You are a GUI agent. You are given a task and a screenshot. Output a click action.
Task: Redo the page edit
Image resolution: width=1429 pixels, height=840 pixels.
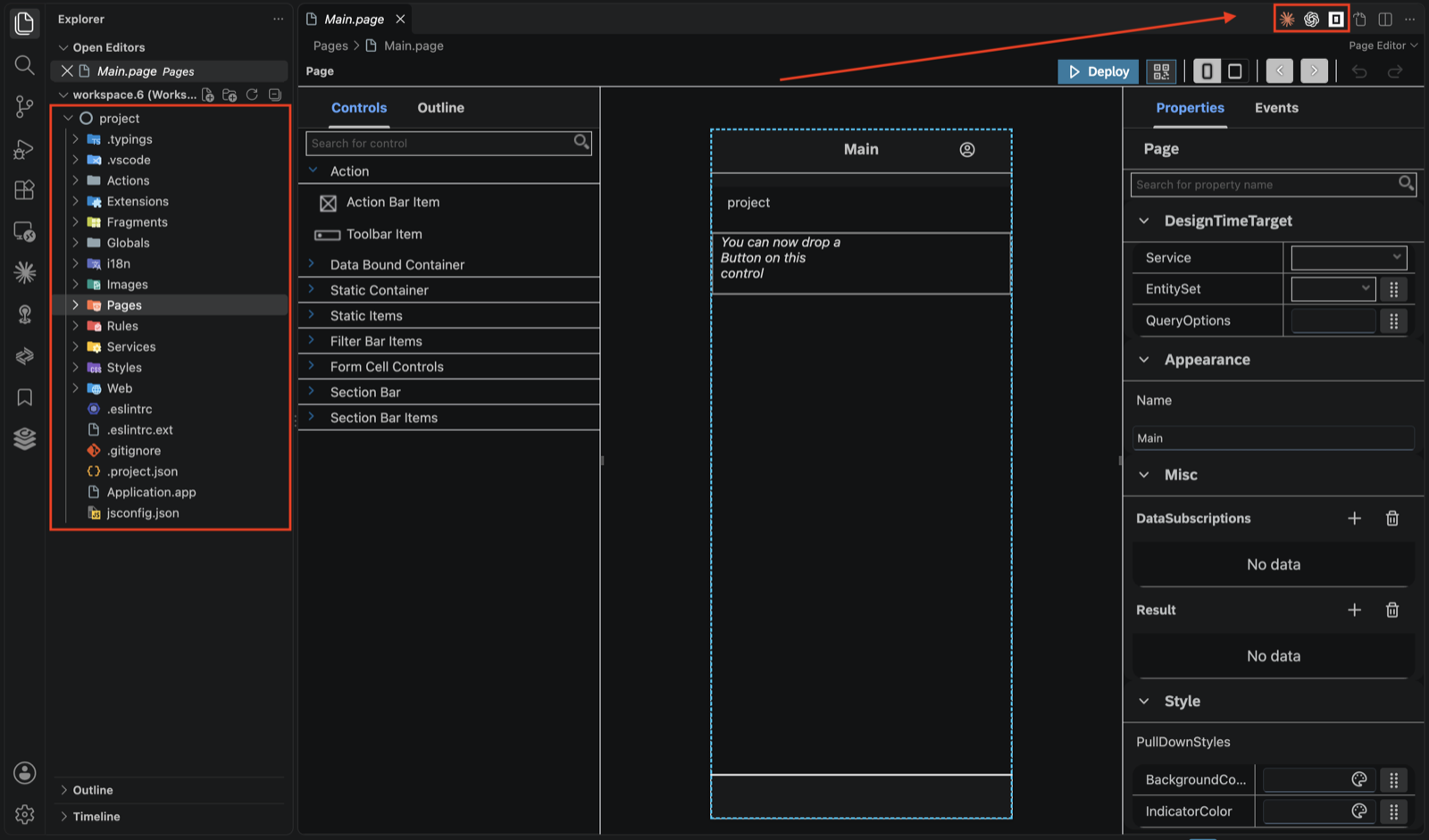pos(1395,71)
